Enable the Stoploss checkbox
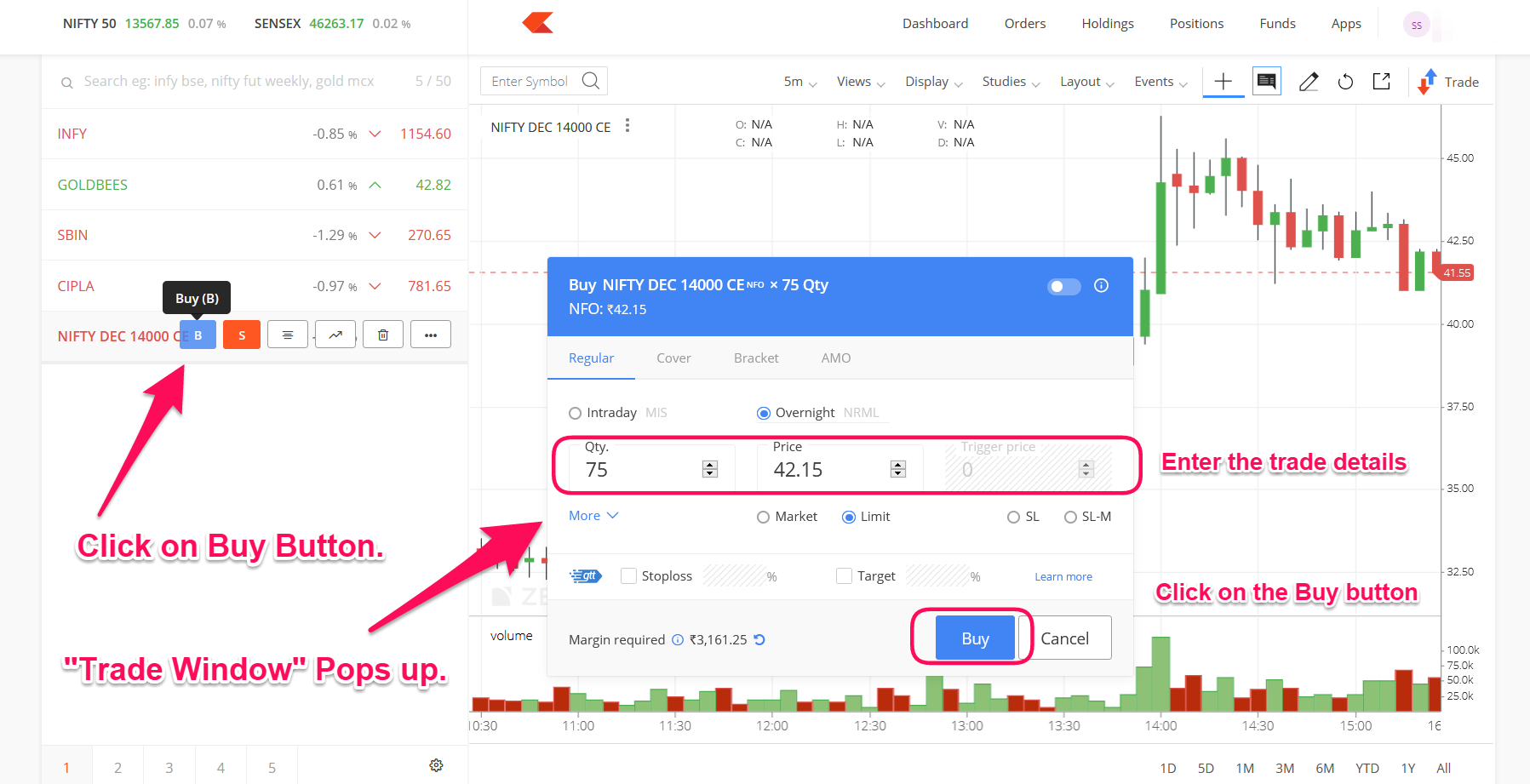The width and height of the screenshot is (1530, 784). coord(628,576)
